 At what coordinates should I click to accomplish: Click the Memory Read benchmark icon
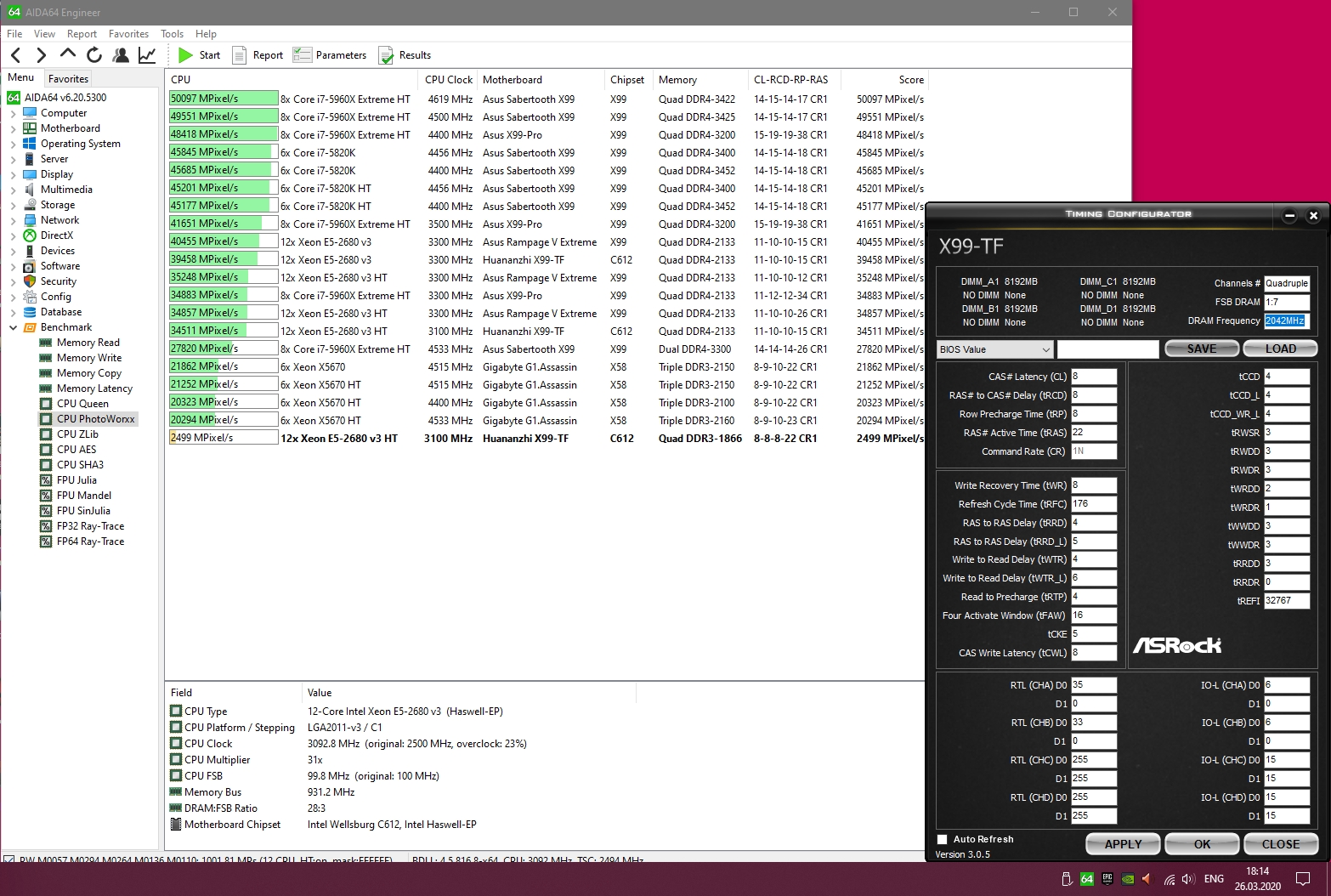pos(46,343)
